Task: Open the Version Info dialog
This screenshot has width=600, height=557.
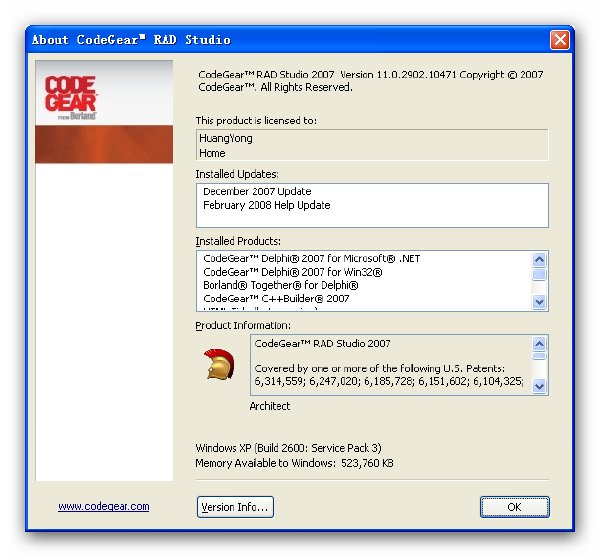Action: click(x=235, y=507)
